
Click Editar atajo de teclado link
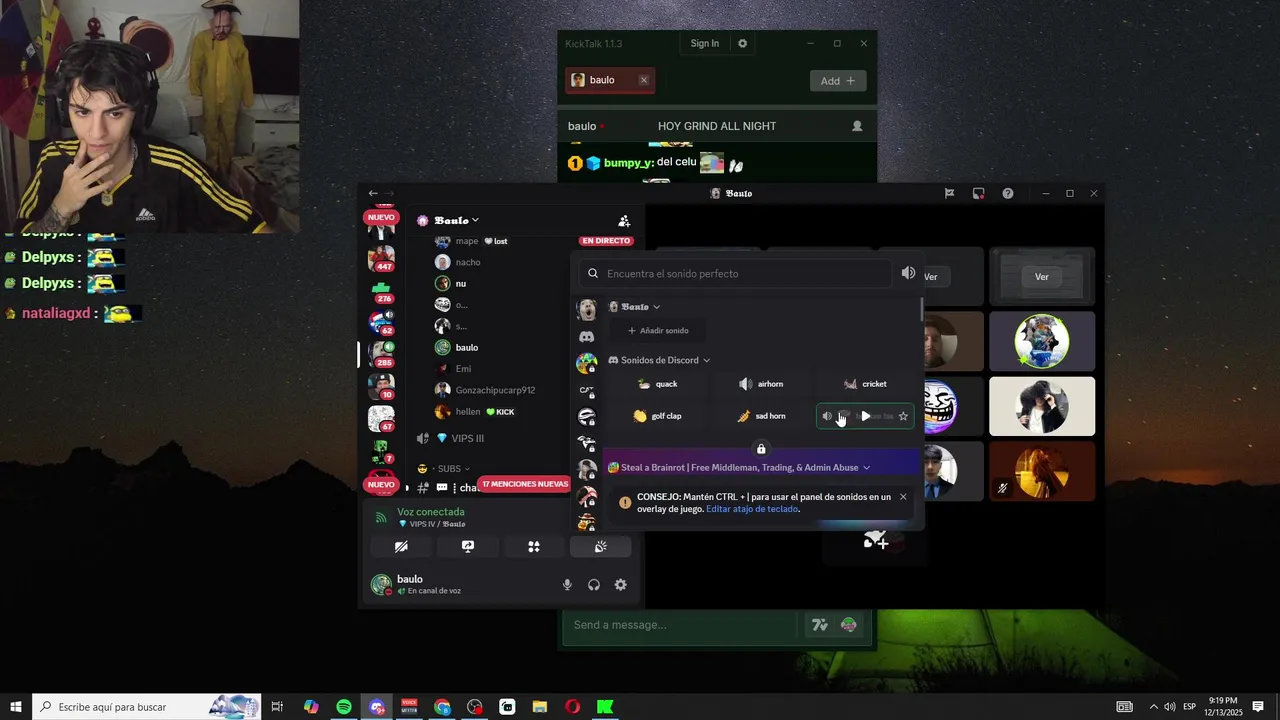(x=752, y=509)
